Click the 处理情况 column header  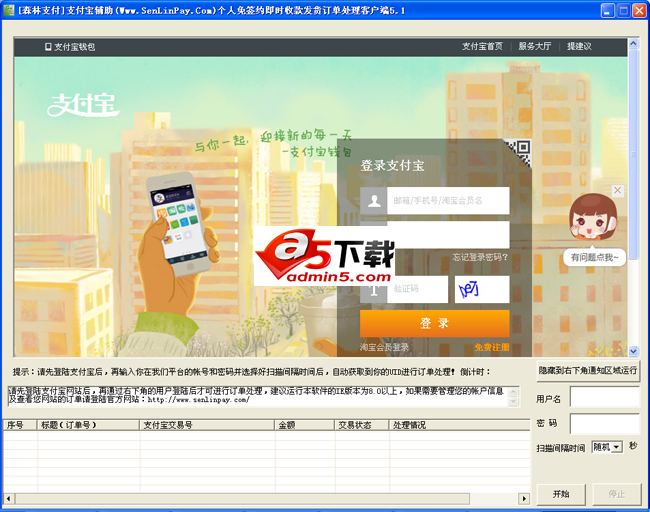(x=459, y=425)
